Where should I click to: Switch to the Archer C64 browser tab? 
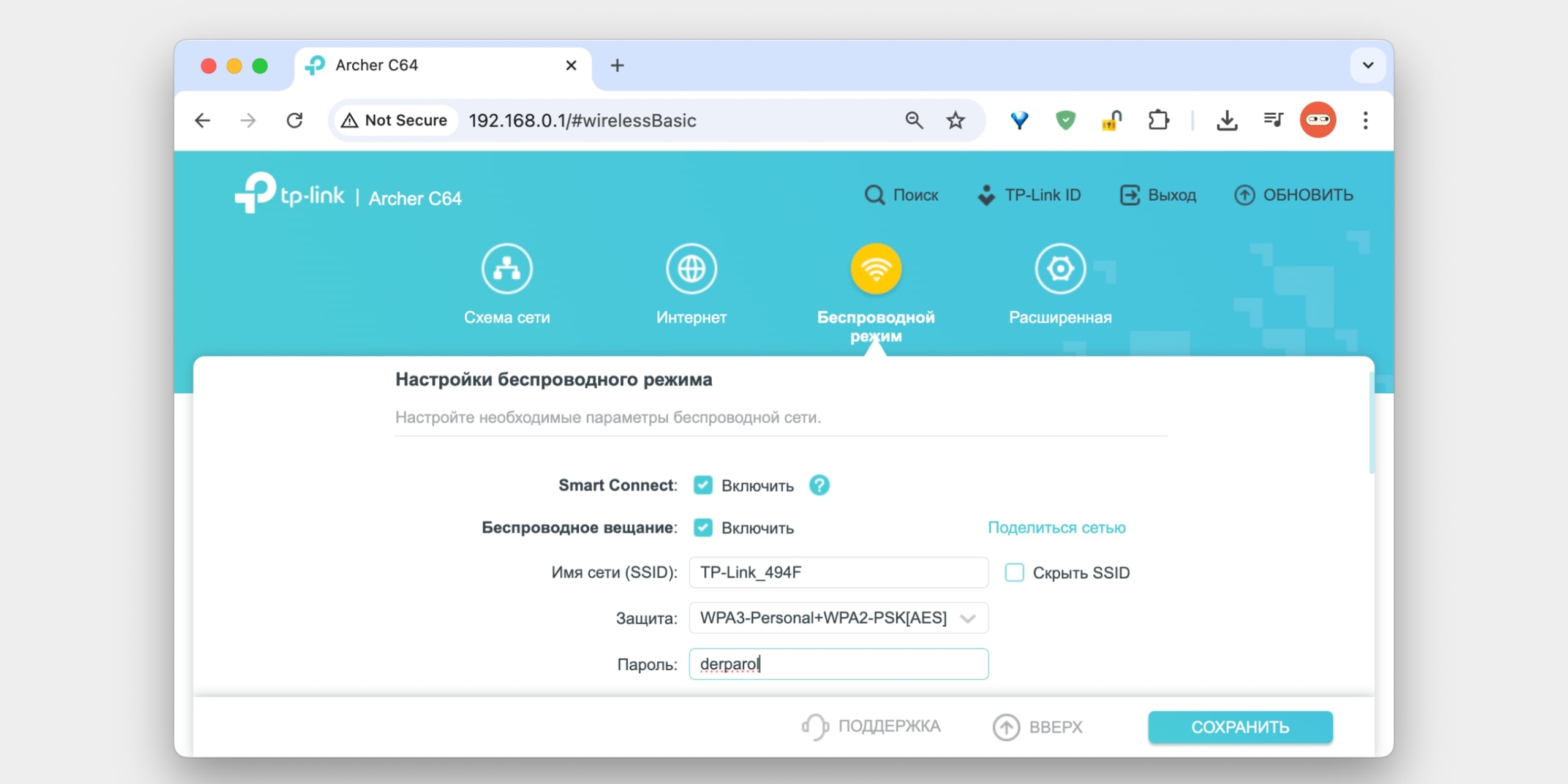377,65
